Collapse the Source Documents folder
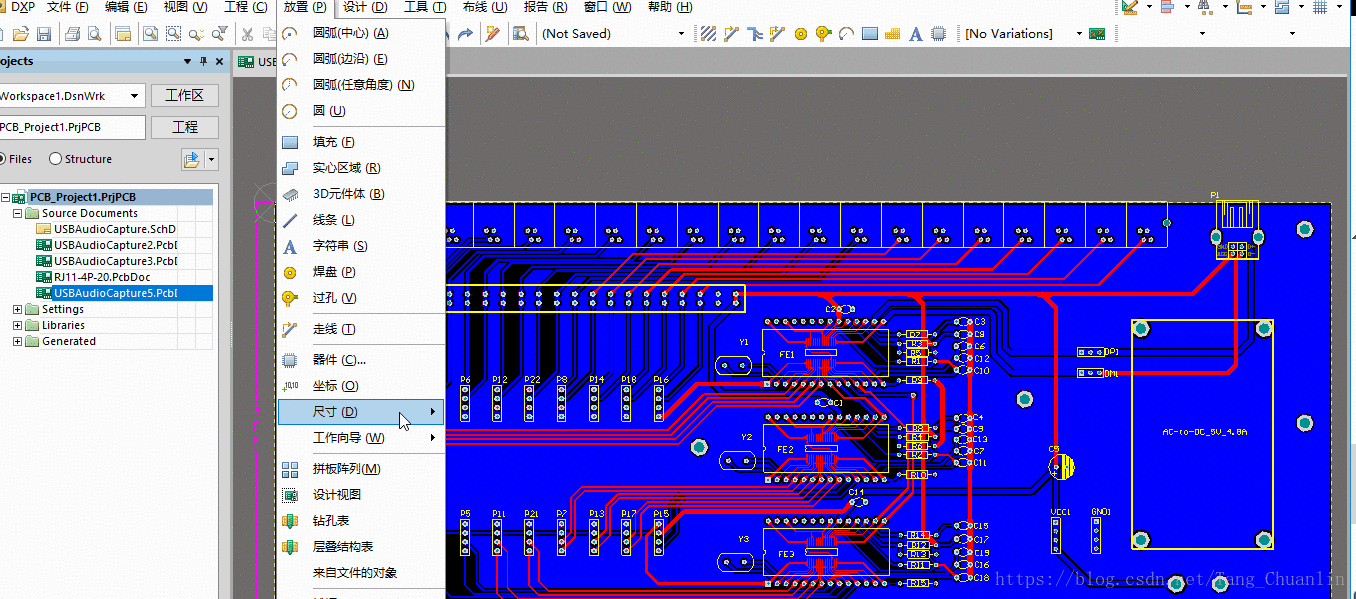1356x599 pixels. [18, 213]
